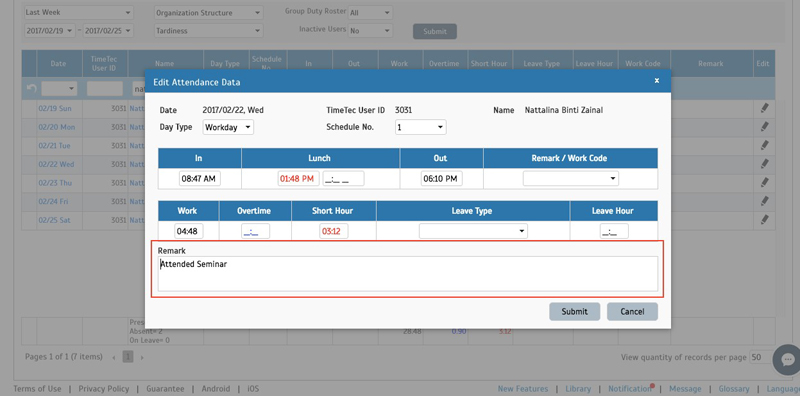Open the Day Type Workday dropdown
This screenshot has width=800, height=396.
(228, 127)
